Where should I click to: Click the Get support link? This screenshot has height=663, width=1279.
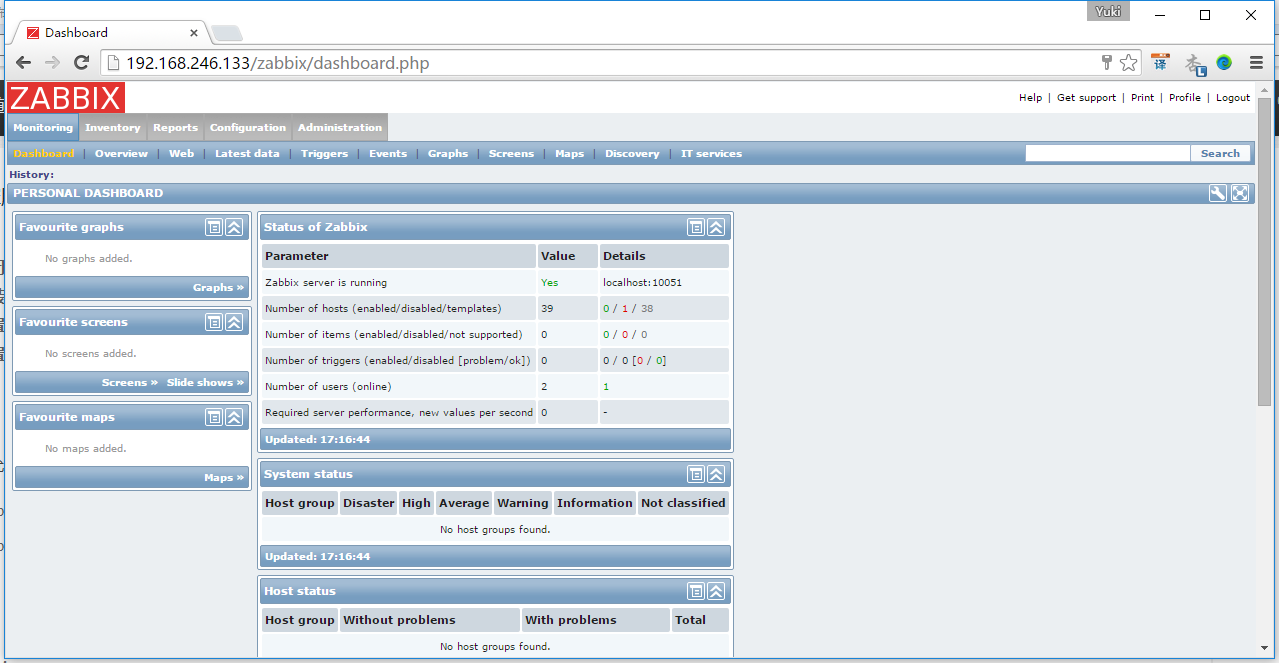[x=1086, y=98]
